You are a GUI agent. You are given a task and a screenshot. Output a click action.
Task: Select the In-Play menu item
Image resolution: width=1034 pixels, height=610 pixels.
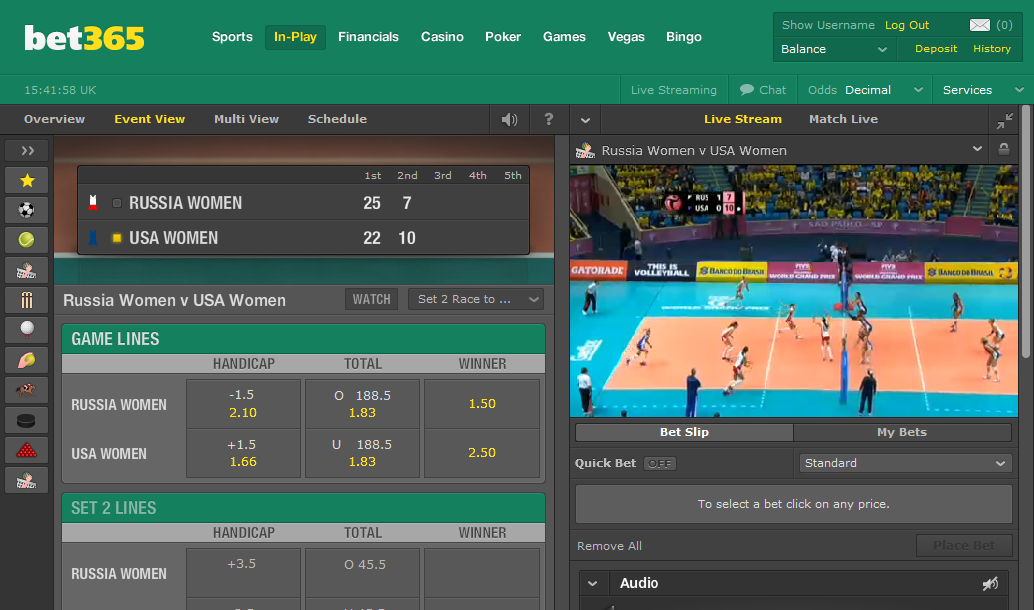click(x=295, y=37)
